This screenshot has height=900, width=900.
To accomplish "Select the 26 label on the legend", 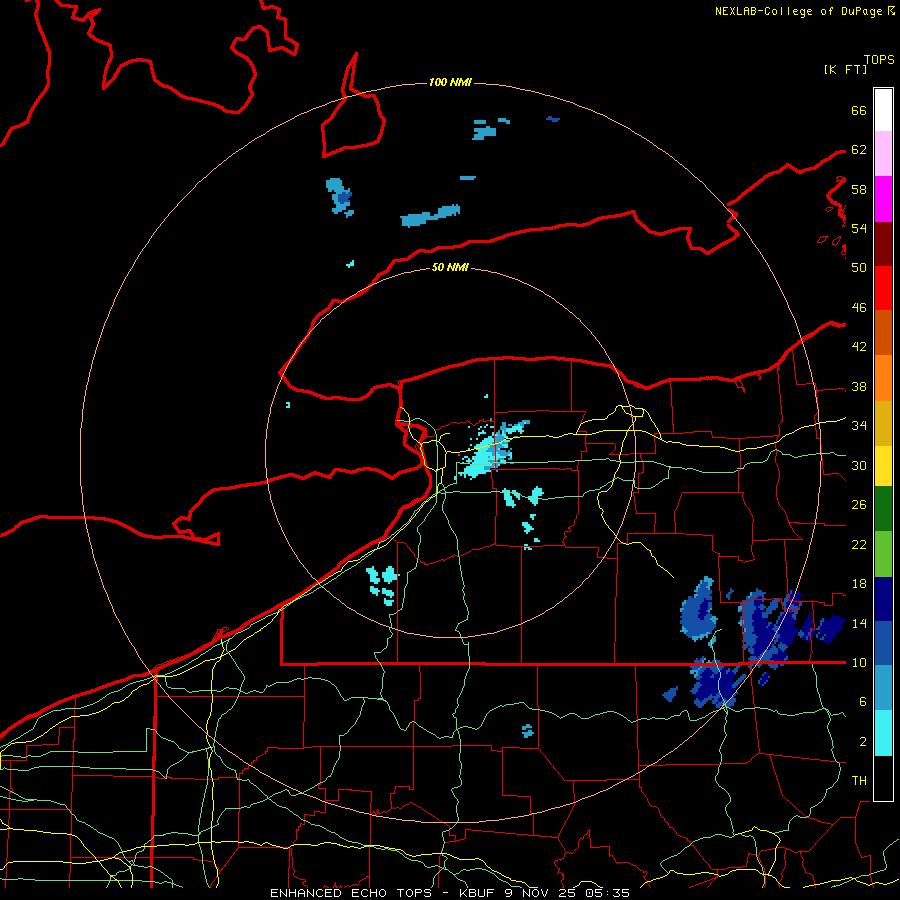I will [x=859, y=505].
